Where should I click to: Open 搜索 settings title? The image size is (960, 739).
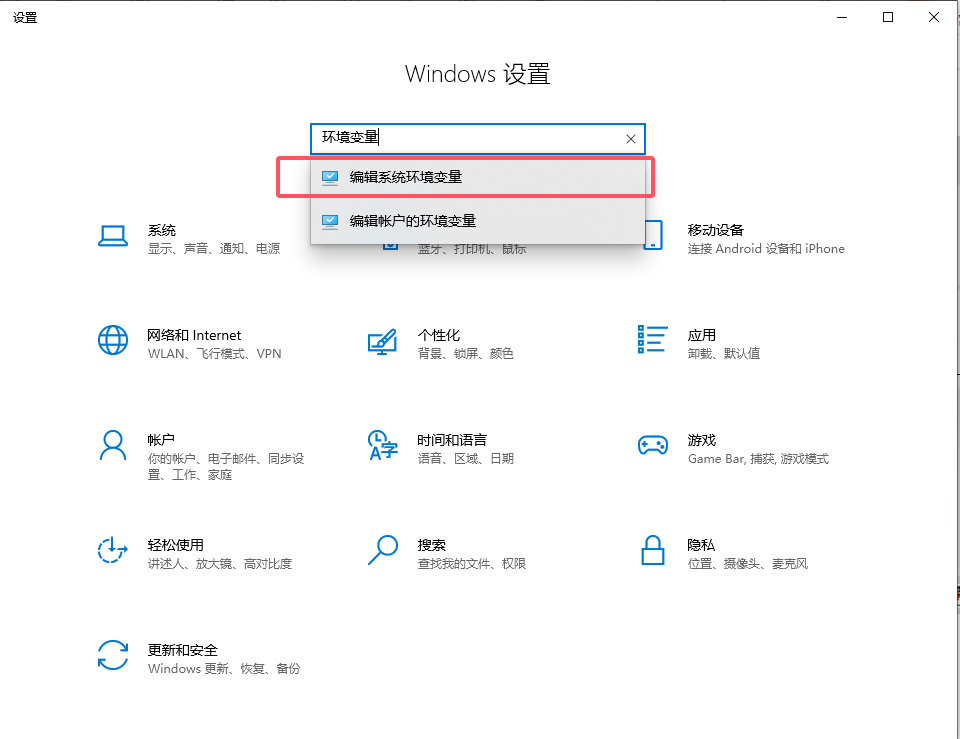[x=432, y=545]
